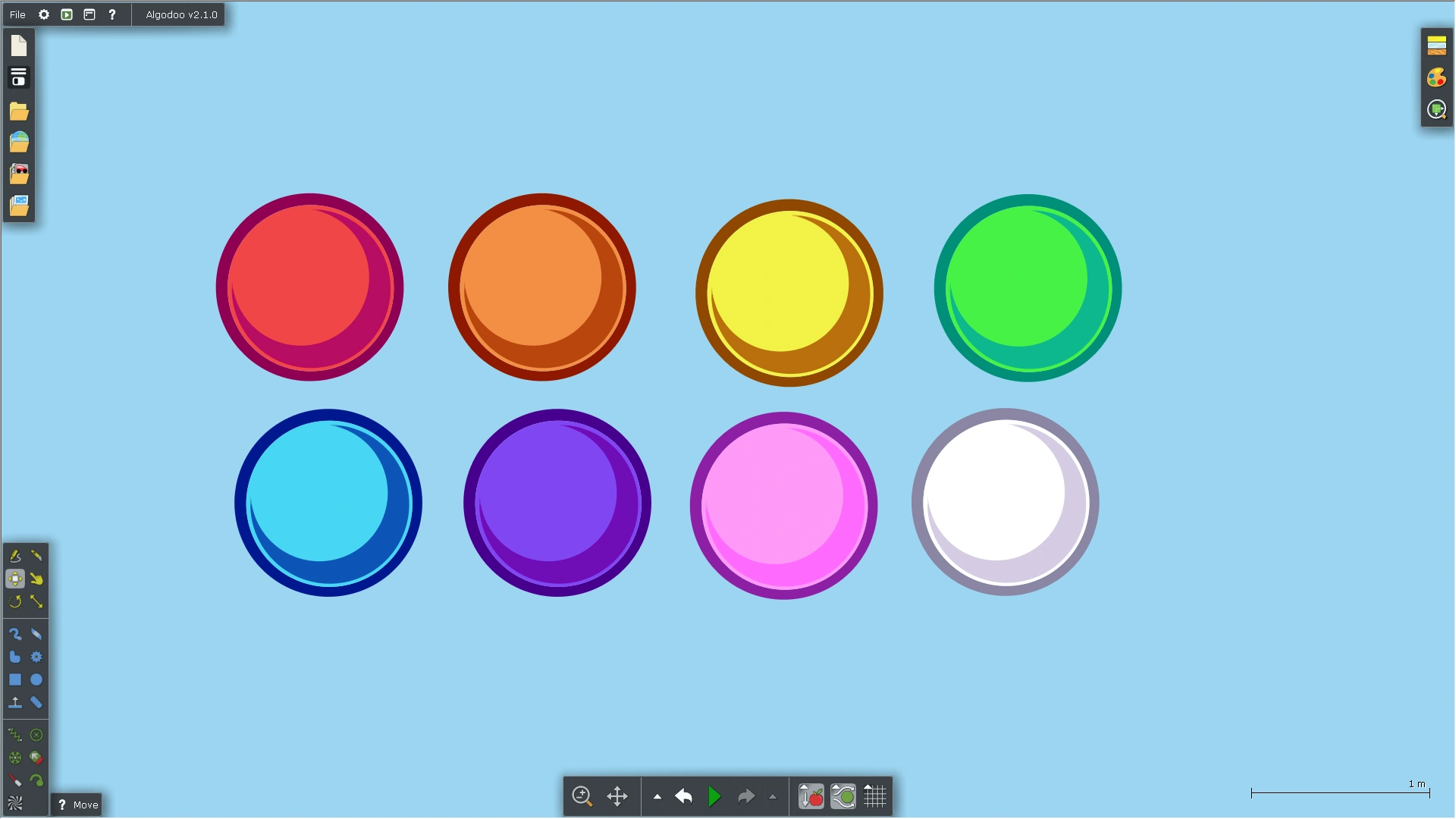Select the Knife cutting tool
This screenshot has height=819, width=1456.
coord(36,556)
